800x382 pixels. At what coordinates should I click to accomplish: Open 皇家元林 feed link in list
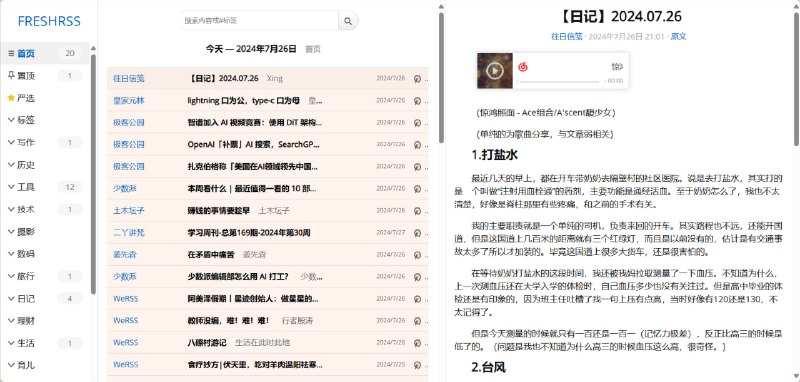pos(129,101)
